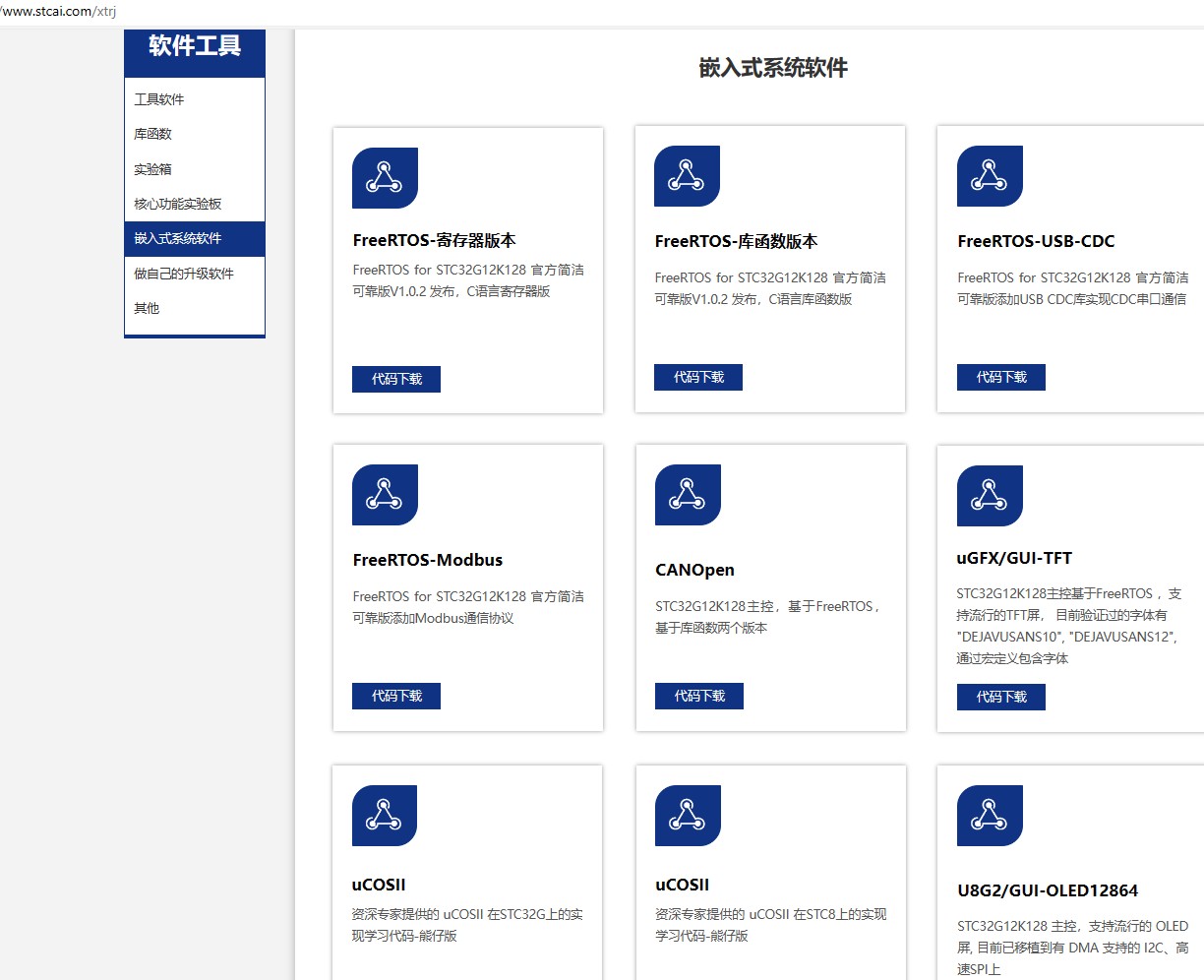1204x980 pixels.
Task: Click the icon of the STC8 uCOSII card
Action: (x=688, y=816)
